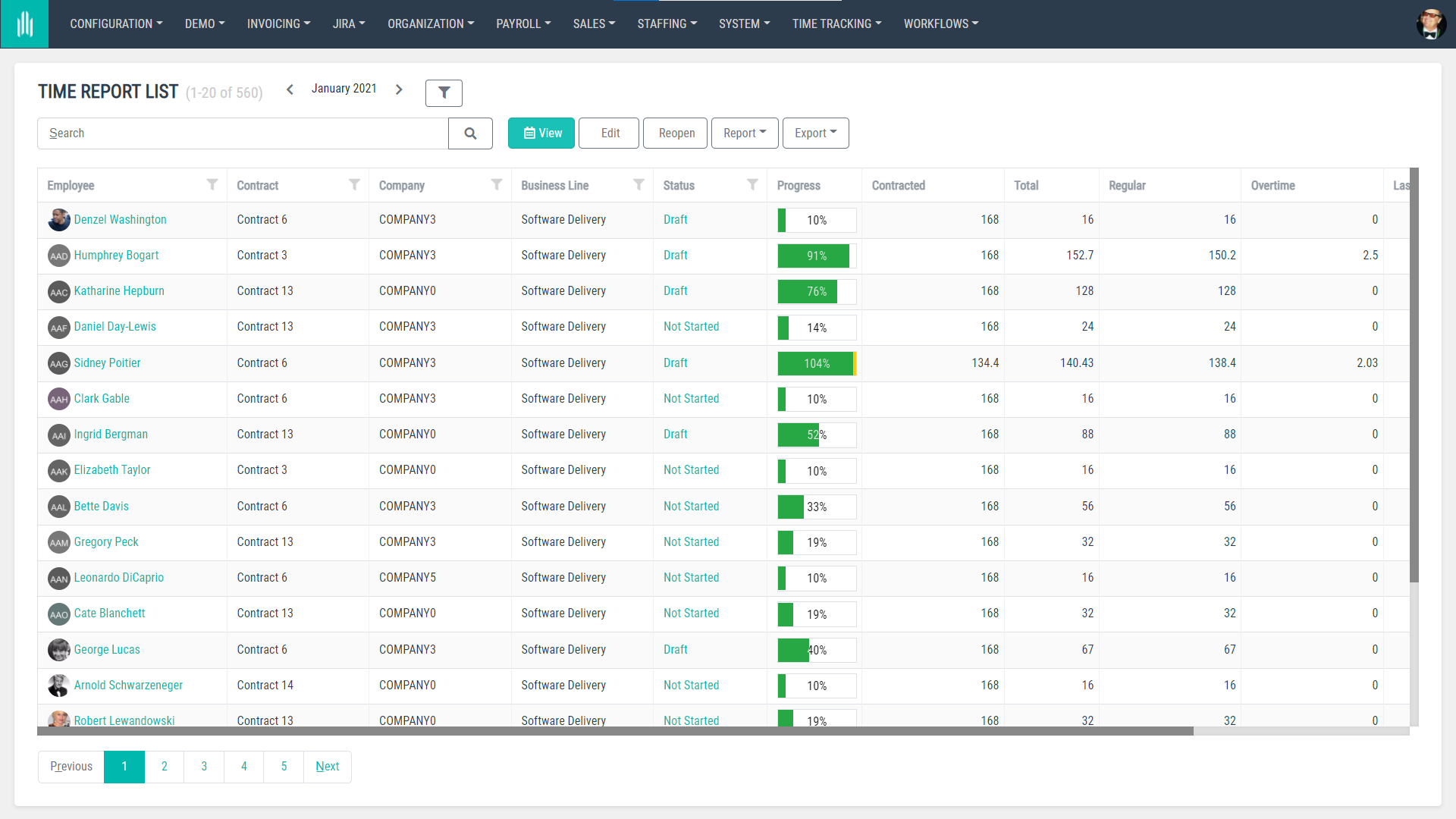Filter the Status column with its funnel icon

(752, 184)
